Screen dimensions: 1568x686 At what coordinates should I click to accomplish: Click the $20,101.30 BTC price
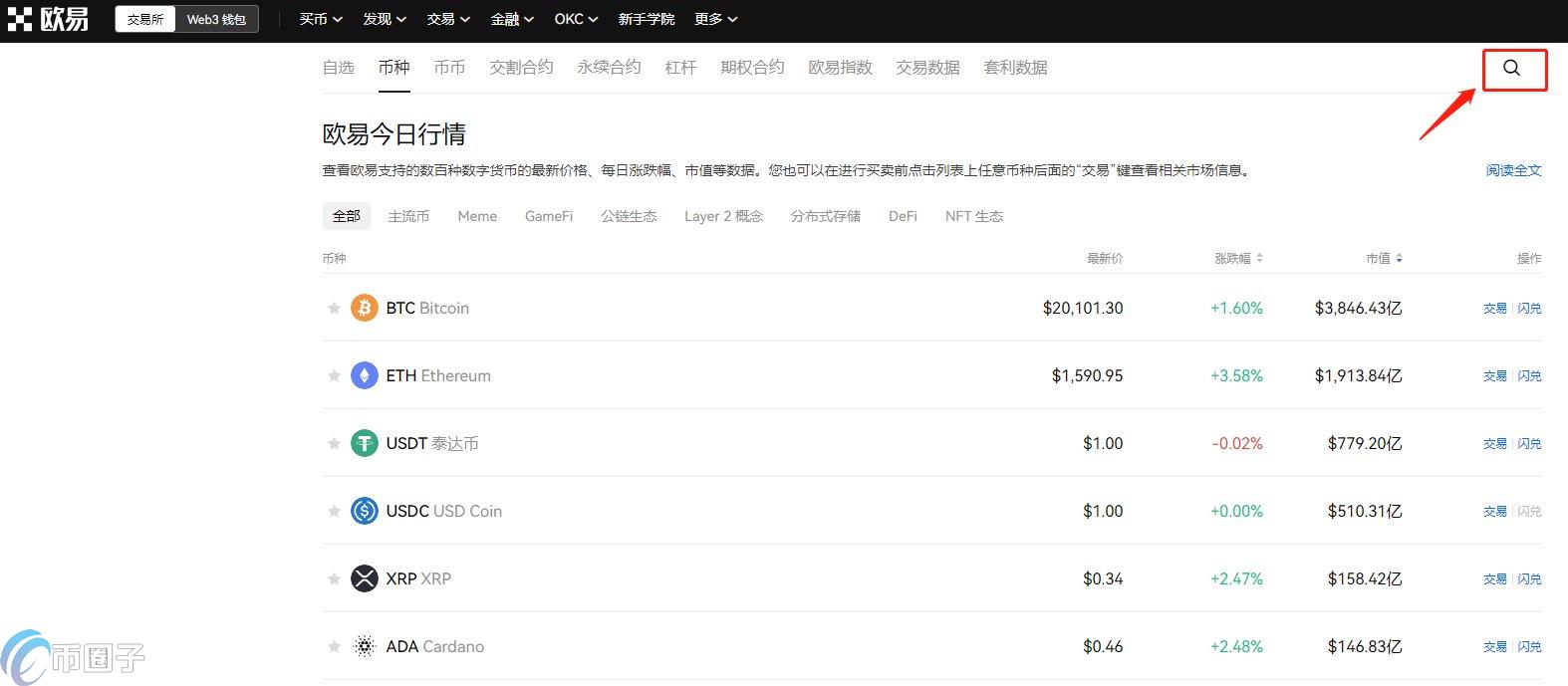(1083, 308)
